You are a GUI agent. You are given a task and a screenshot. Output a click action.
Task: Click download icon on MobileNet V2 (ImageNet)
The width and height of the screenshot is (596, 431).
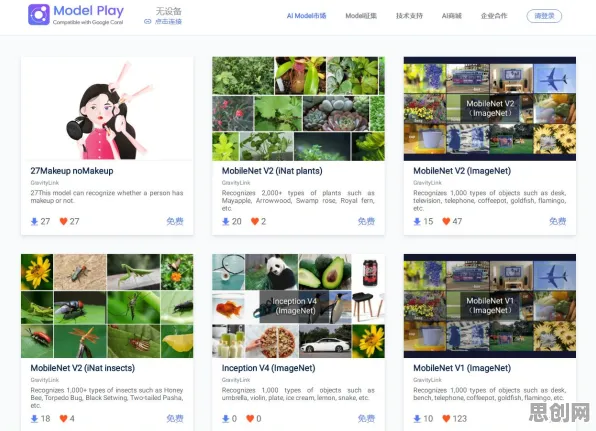(x=417, y=221)
